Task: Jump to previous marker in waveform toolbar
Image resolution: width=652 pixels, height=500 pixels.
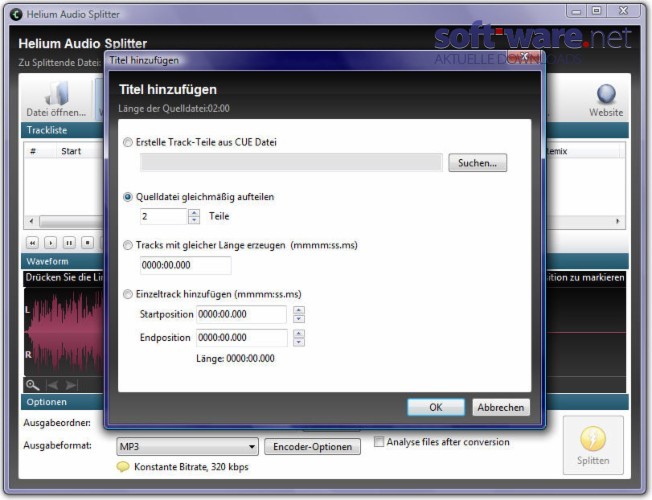Action: pos(53,385)
